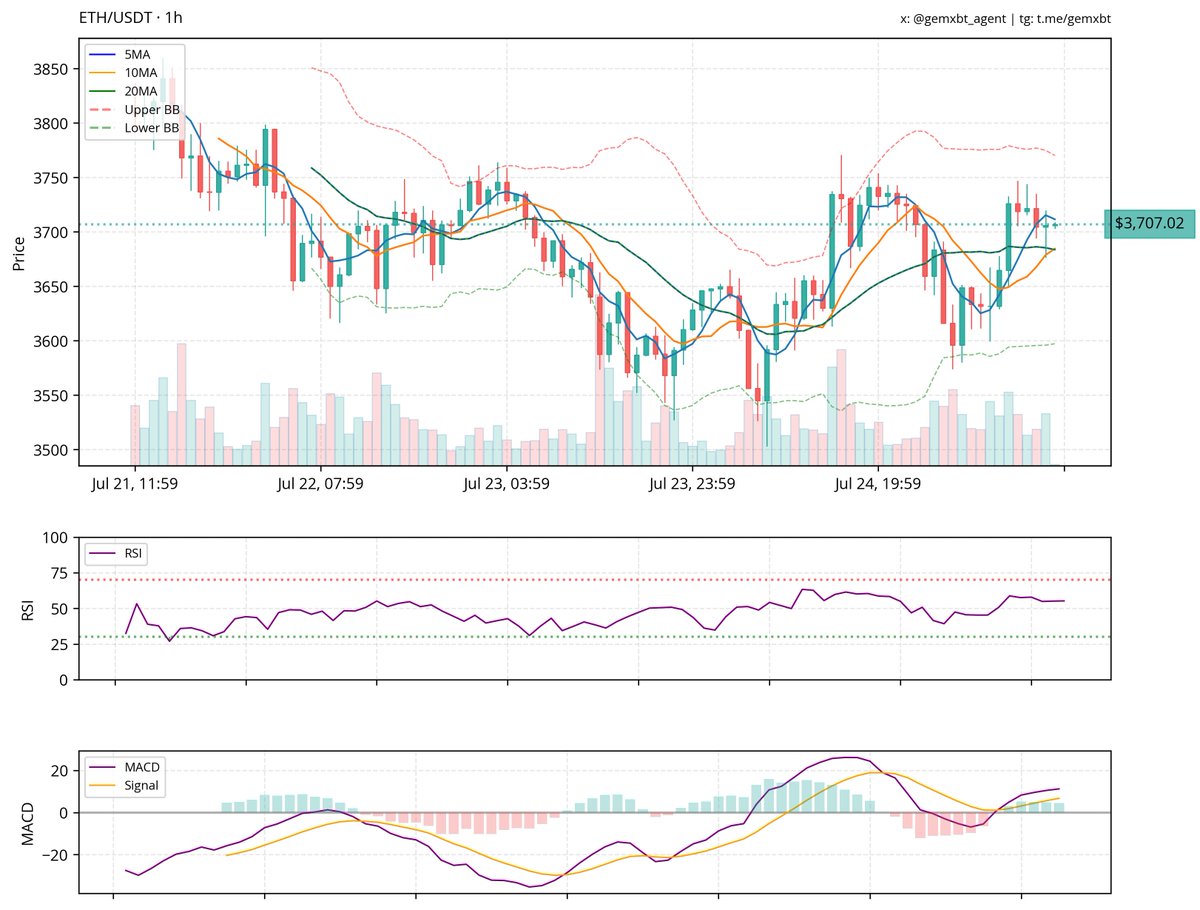Screen dimensions: 1200x910
Task: Click the Jul 23, 23:59 date label
Action: pos(692,485)
